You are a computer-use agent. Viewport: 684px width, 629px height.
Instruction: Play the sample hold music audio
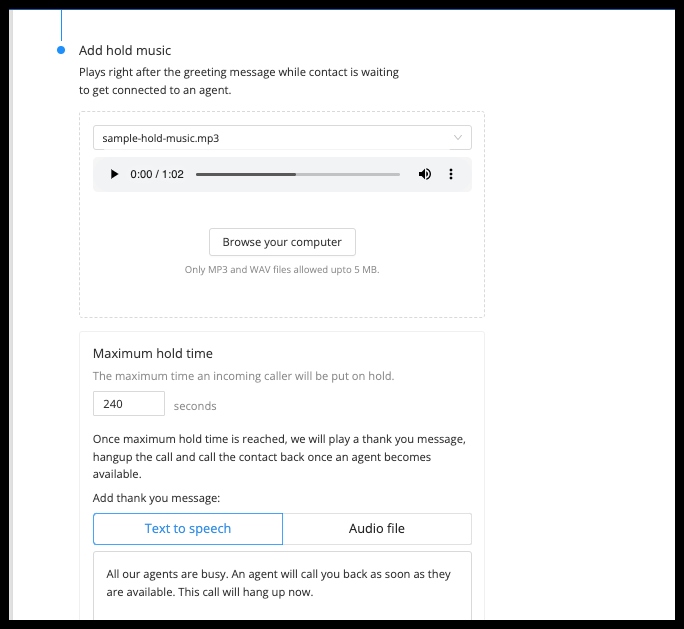point(114,174)
